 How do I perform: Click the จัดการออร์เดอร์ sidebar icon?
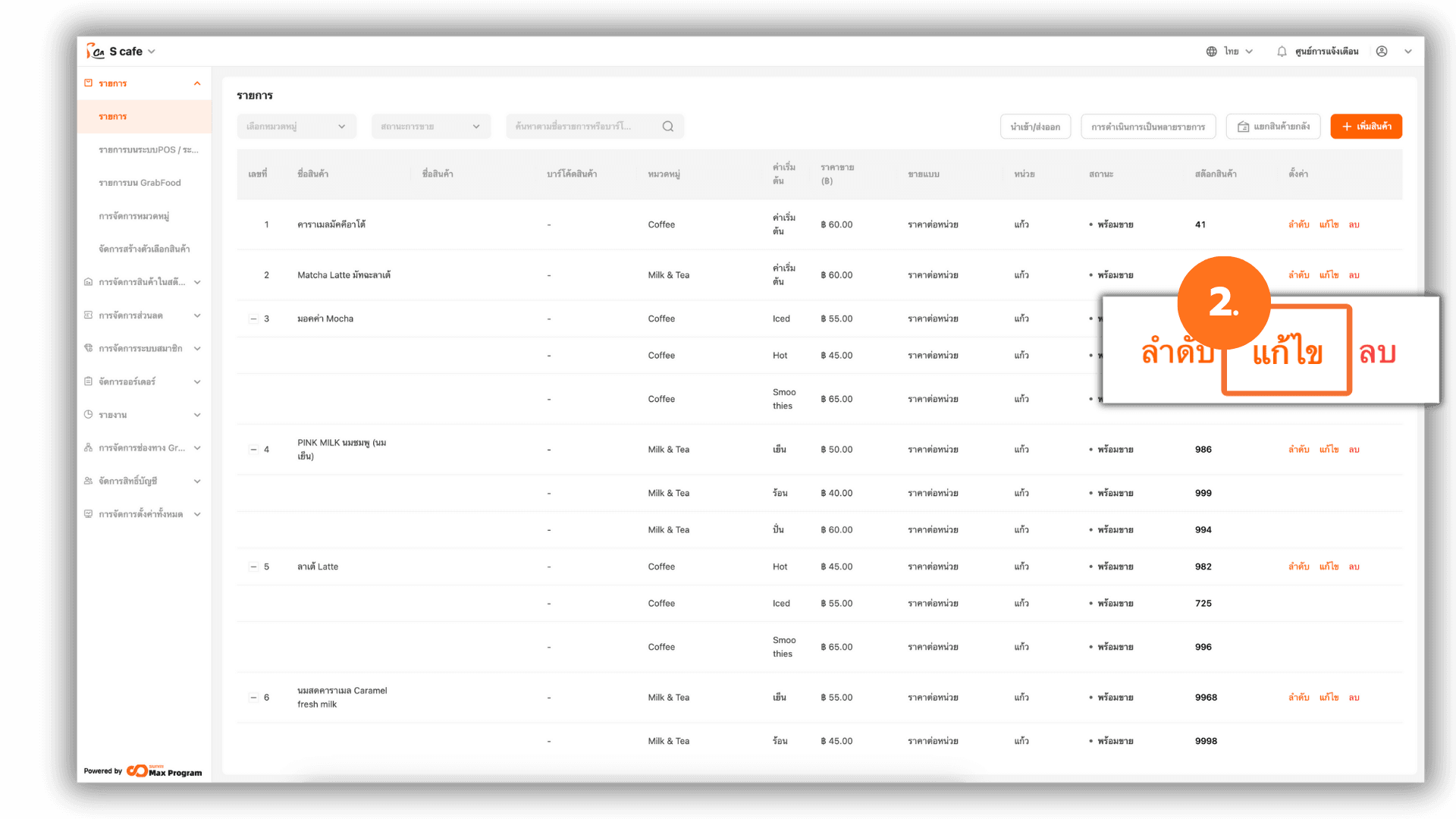[89, 381]
